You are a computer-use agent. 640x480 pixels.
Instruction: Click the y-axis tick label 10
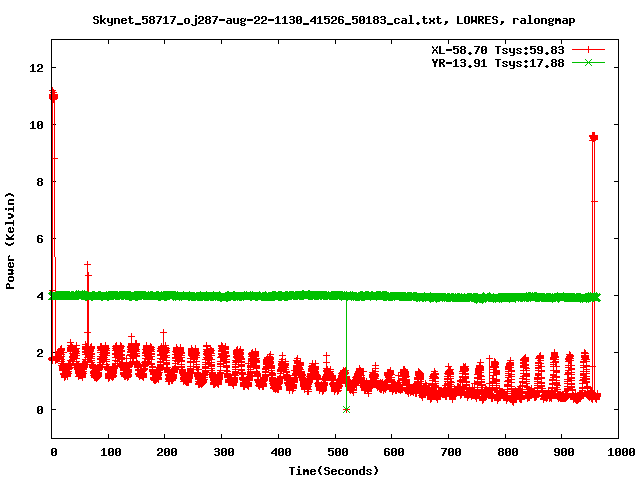point(36,125)
